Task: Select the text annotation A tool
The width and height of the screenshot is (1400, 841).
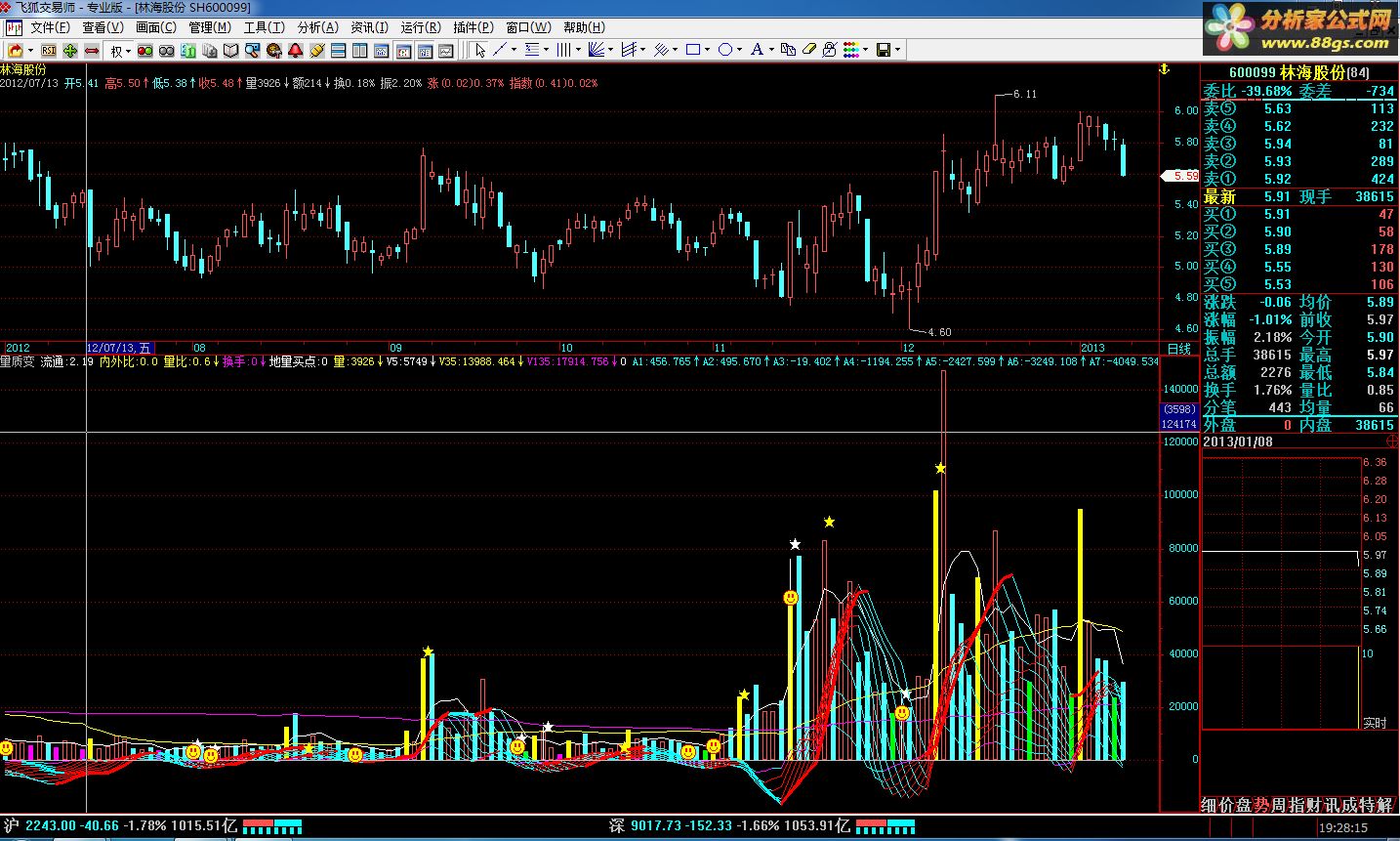Action: pyautogui.click(x=757, y=50)
